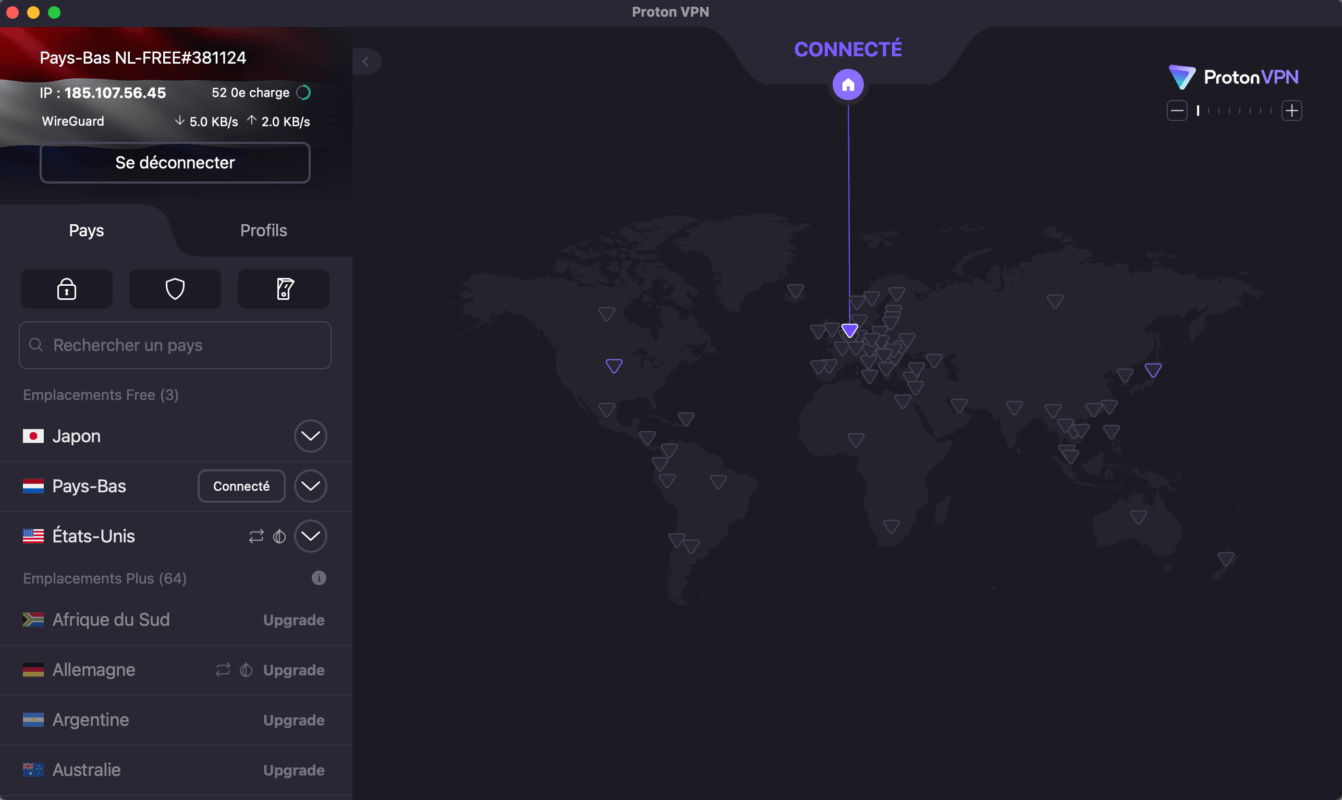Toggle Secure Core lock icon button

(x=67, y=289)
